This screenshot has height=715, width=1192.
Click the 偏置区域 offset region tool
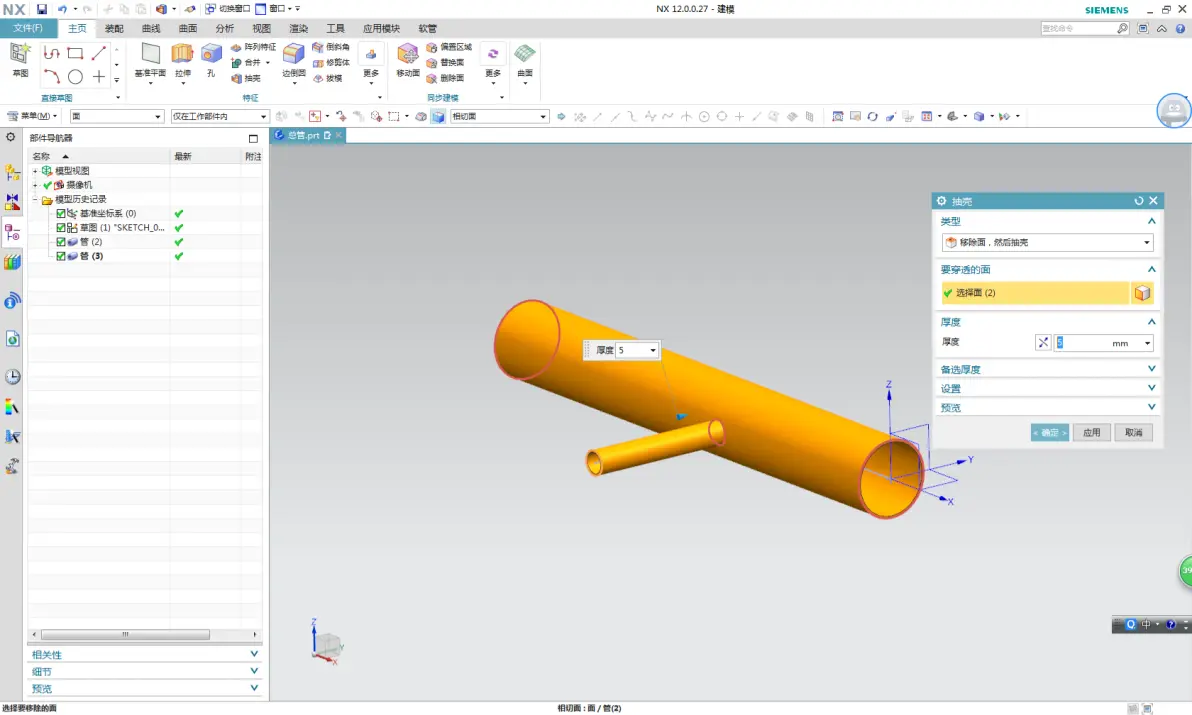click(449, 47)
